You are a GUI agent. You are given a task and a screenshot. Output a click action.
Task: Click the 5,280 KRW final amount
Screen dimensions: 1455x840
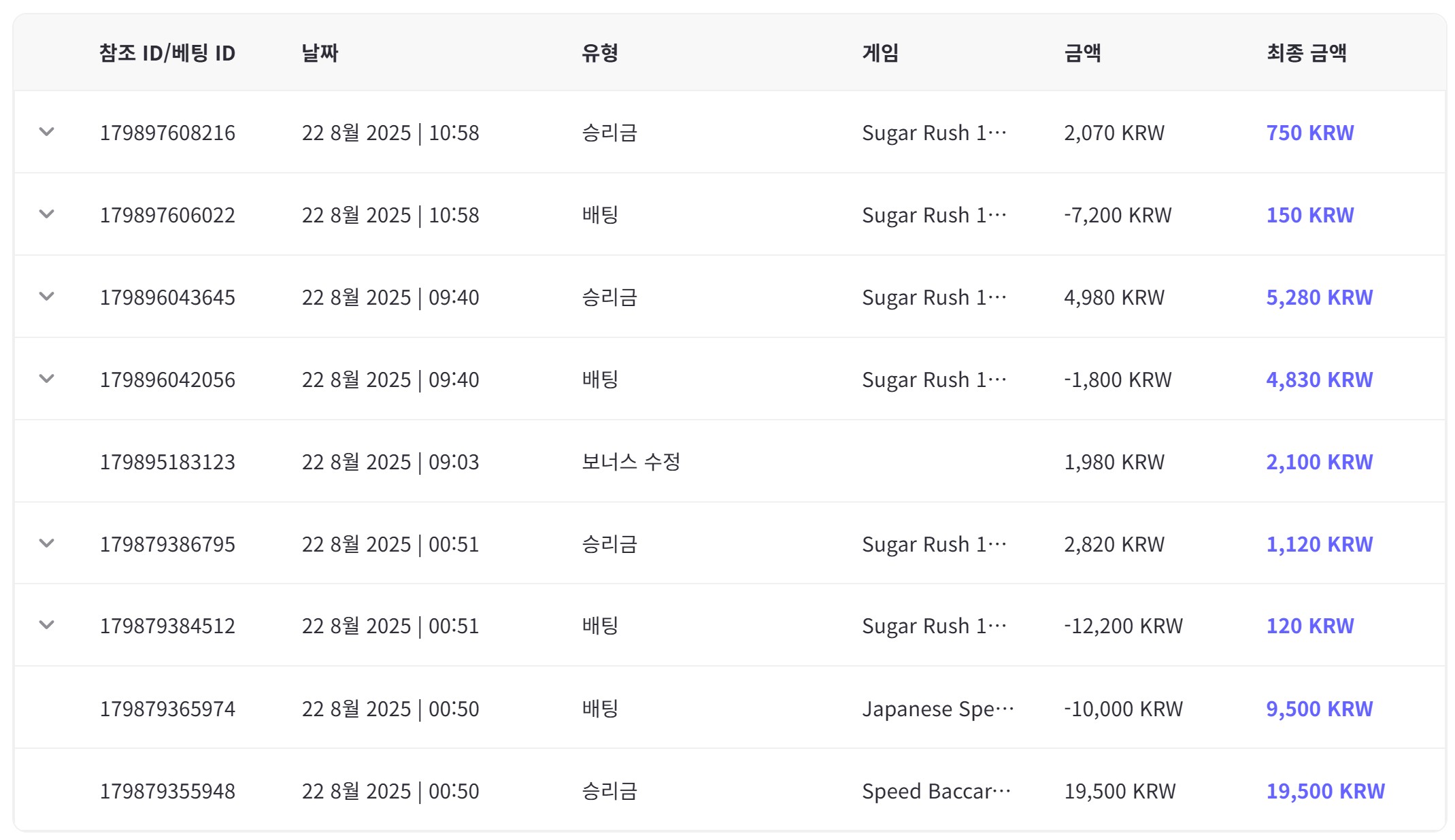point(1319,297)
